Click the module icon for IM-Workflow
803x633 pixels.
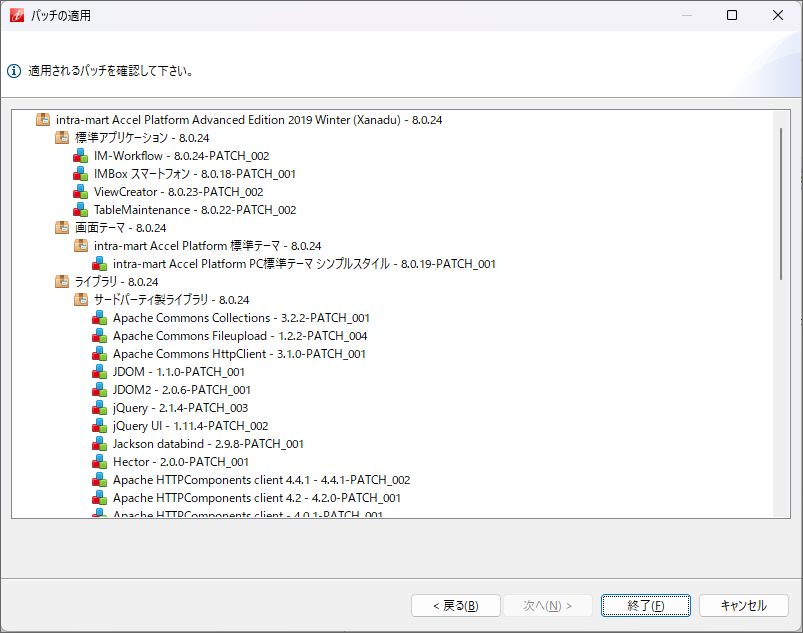[x=80, y=156]
